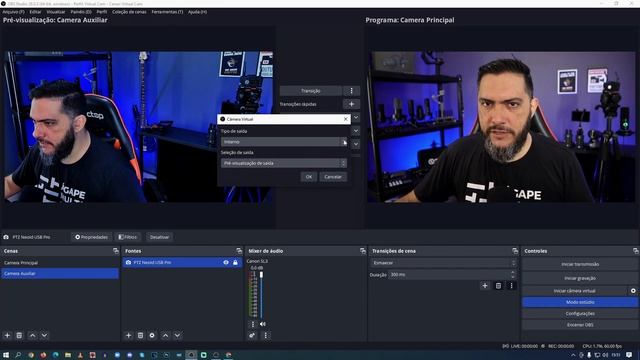Add a quick transition with plus icon
640x360 pixels.
351,104
